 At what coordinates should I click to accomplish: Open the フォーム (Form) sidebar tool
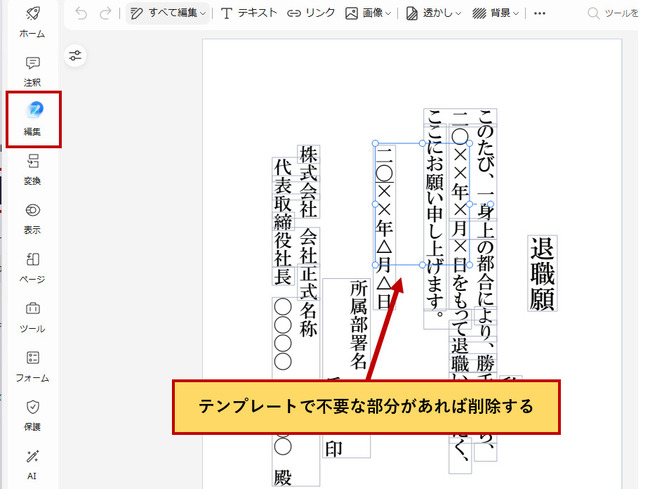(32, 367)
